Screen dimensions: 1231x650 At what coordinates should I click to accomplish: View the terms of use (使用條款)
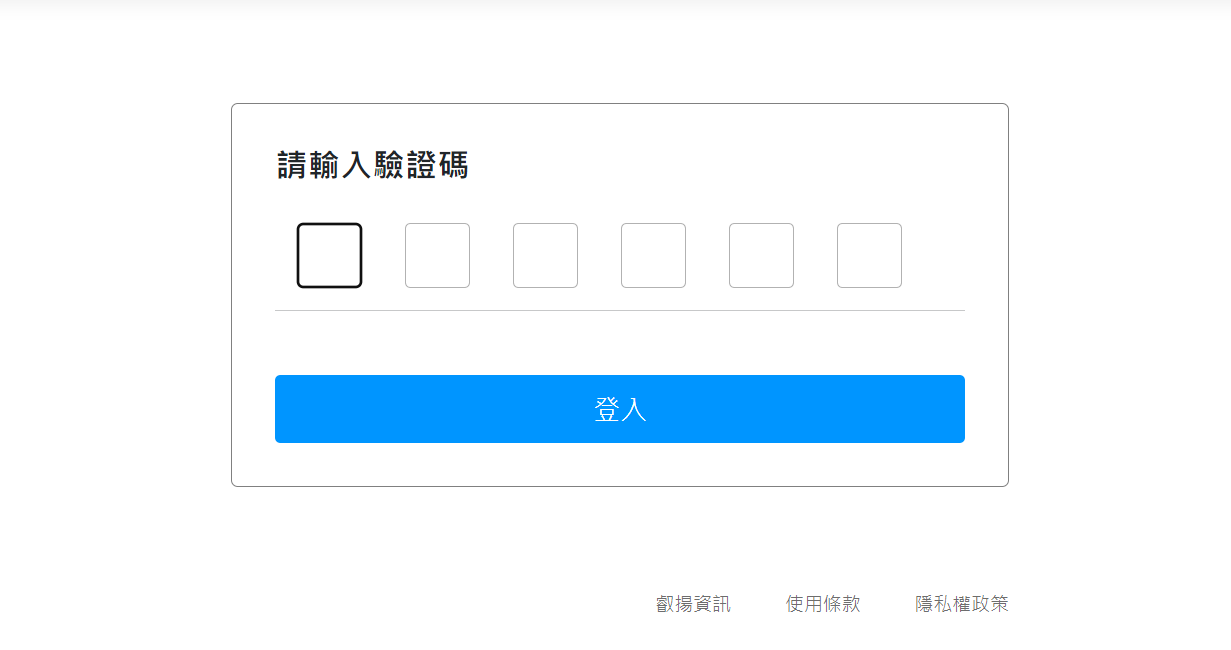pyautogui.click(x=823, y=604)
